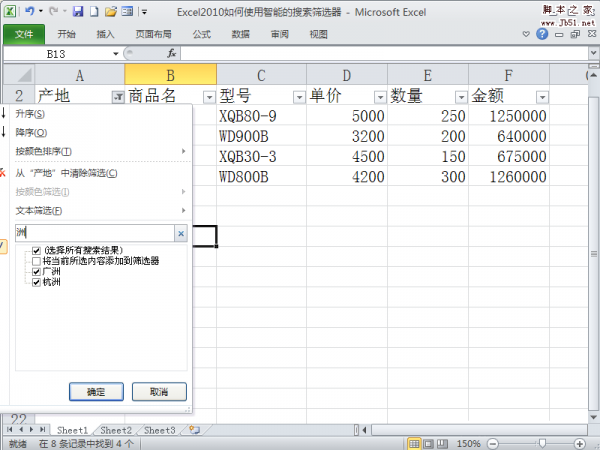Click the Select All corner triangle
This screenshot has height=450, width=600.
[x=19, y=74]
